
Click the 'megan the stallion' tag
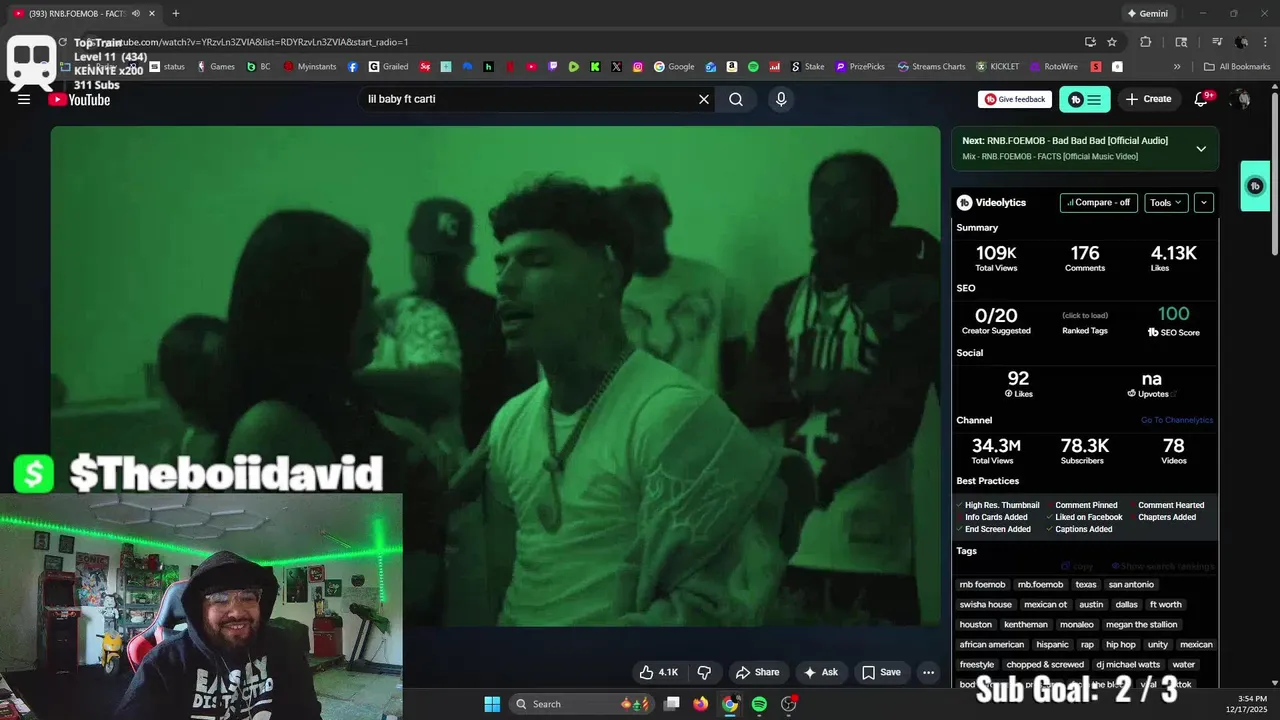coord(1142,624)
